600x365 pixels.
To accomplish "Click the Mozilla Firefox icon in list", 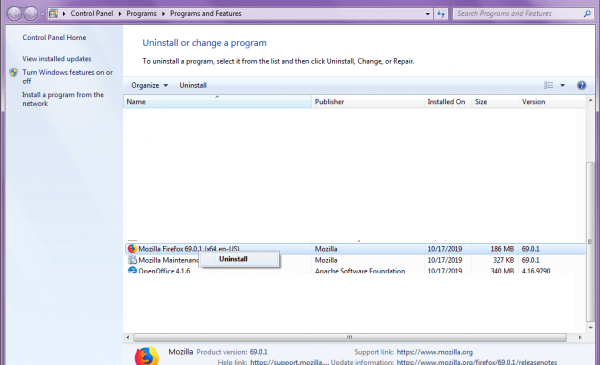I will 132,249.
